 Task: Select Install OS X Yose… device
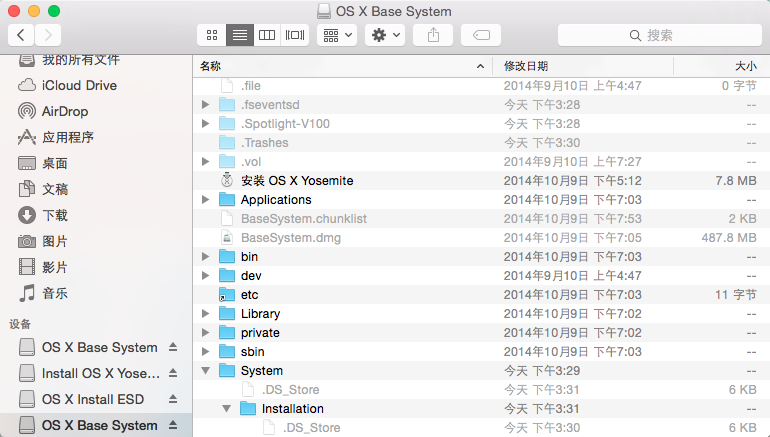[x=96, y=373]
